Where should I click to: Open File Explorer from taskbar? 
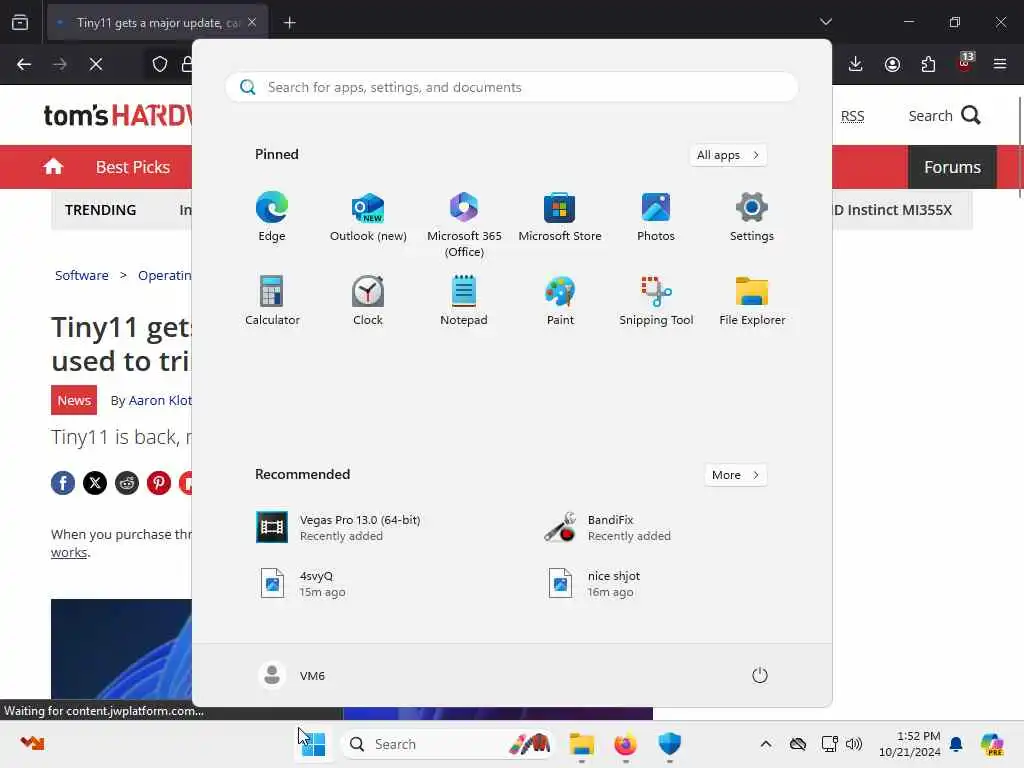[581, 744]
